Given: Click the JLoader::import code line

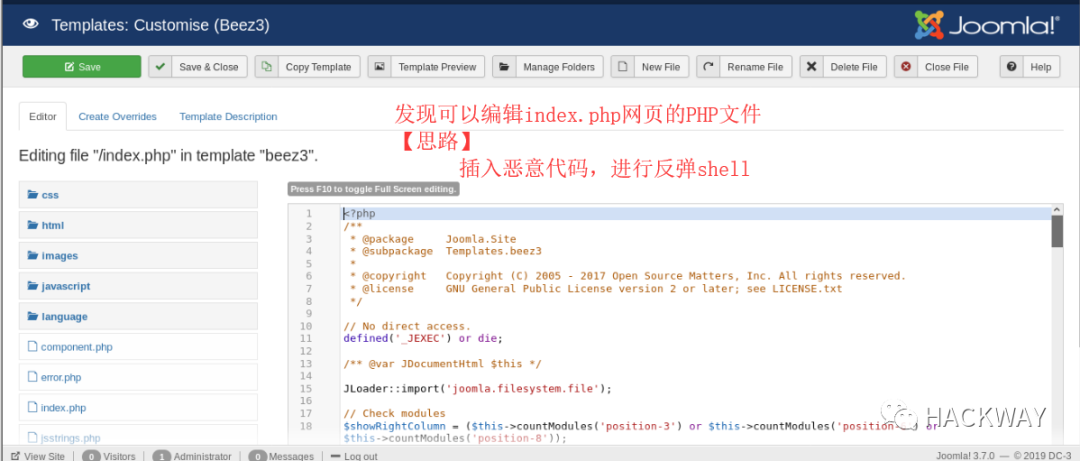Looking at the screenshot, I should coord(477,389).
